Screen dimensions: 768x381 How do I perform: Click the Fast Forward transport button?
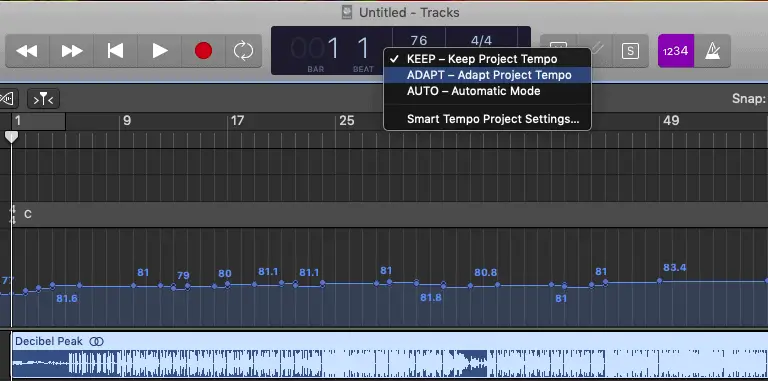[x=72, y=51]
